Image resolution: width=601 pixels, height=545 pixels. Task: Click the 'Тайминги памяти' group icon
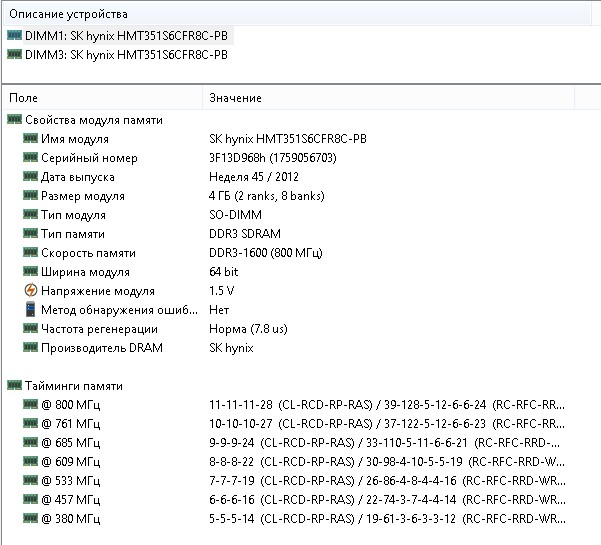point(15,385)
